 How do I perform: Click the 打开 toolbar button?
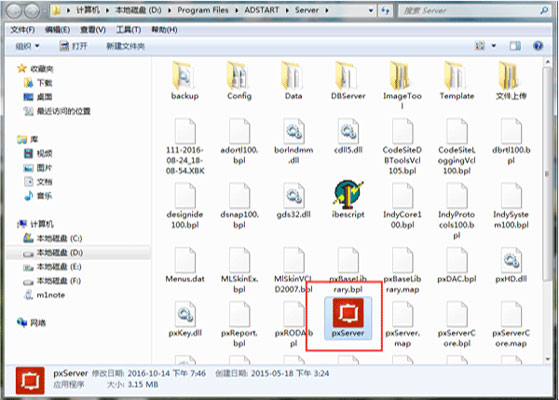pos(73,46)
